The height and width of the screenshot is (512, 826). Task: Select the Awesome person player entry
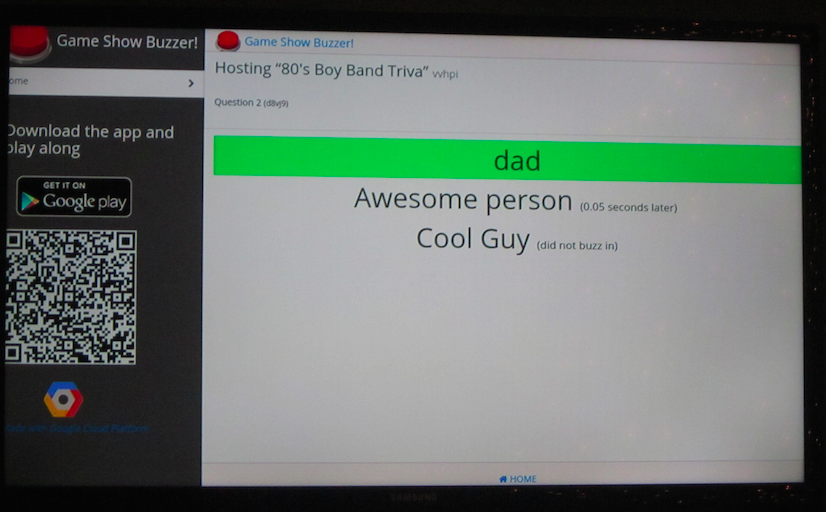pos(463,200)
